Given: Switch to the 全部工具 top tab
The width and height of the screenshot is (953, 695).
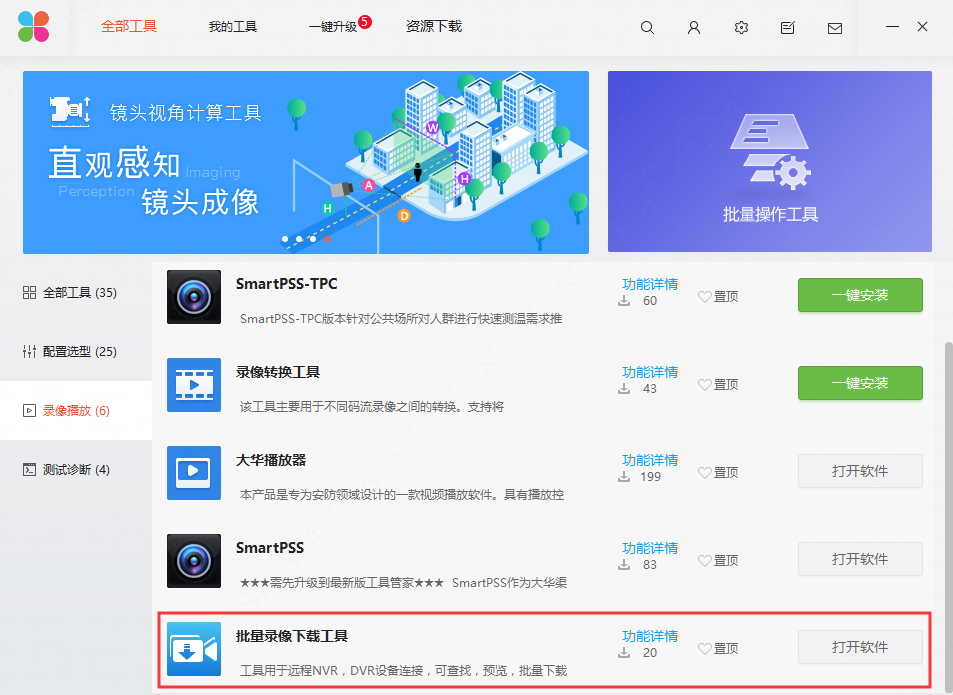Looking at the screenshot, I should pos(129,27).
